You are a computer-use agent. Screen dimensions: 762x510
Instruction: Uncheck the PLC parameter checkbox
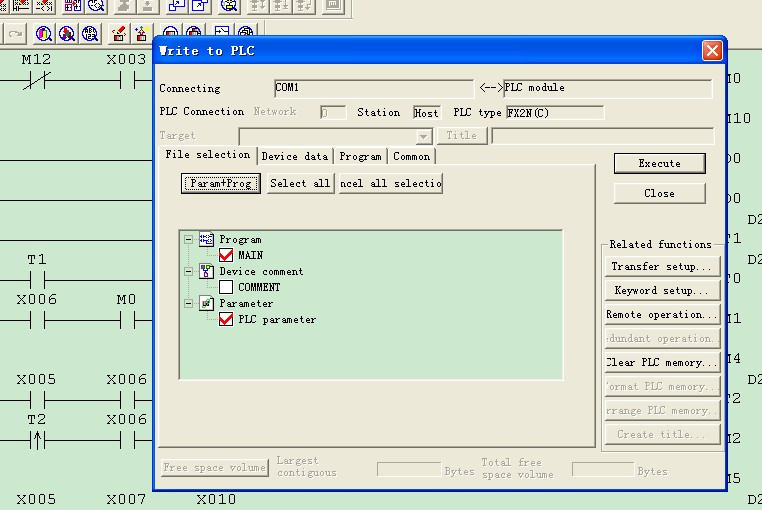[226, 319]
